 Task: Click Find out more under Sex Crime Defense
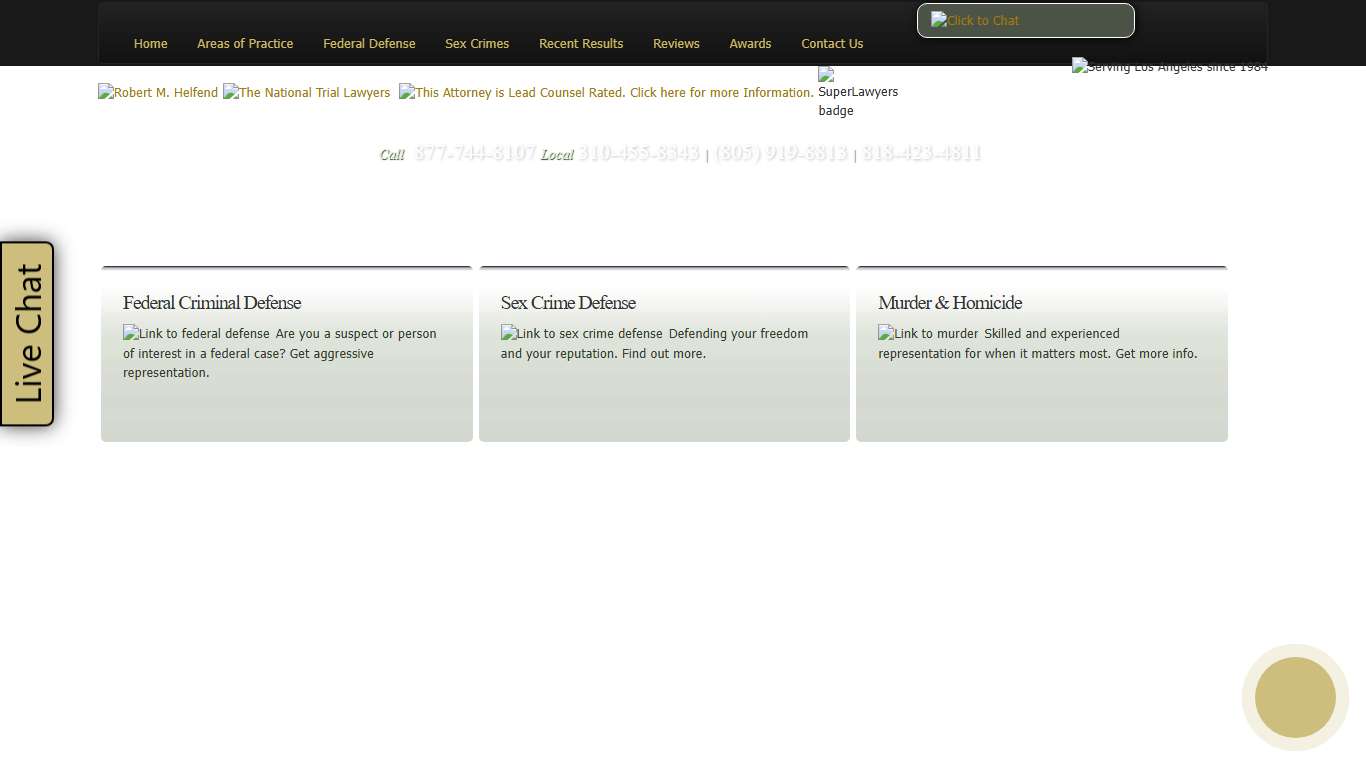point(663,353)
